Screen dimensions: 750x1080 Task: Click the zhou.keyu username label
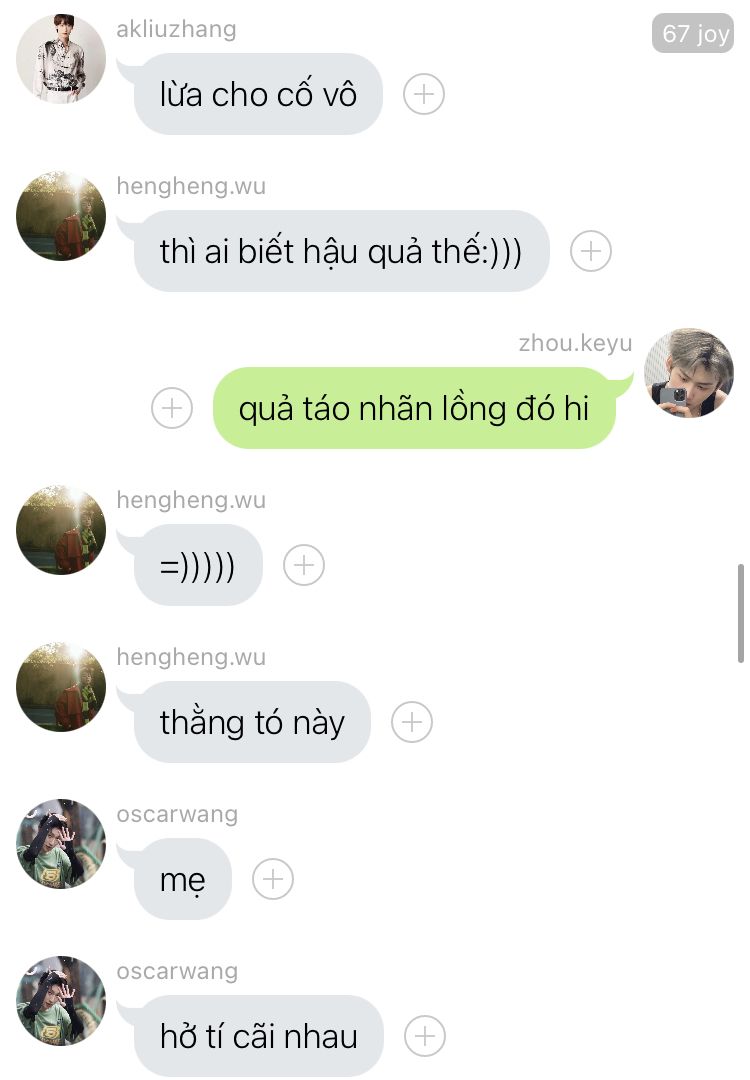pos(575,342)
